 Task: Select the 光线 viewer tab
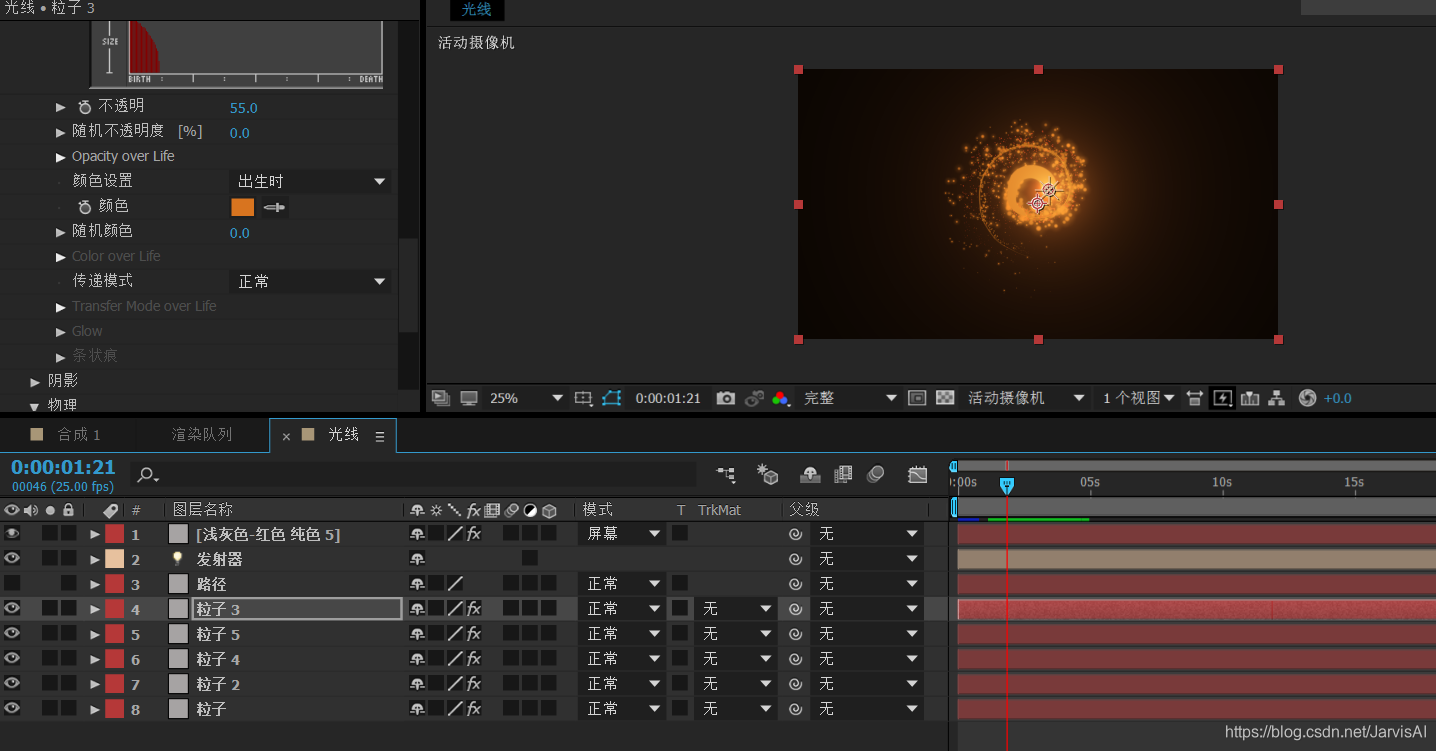point(477,10)
